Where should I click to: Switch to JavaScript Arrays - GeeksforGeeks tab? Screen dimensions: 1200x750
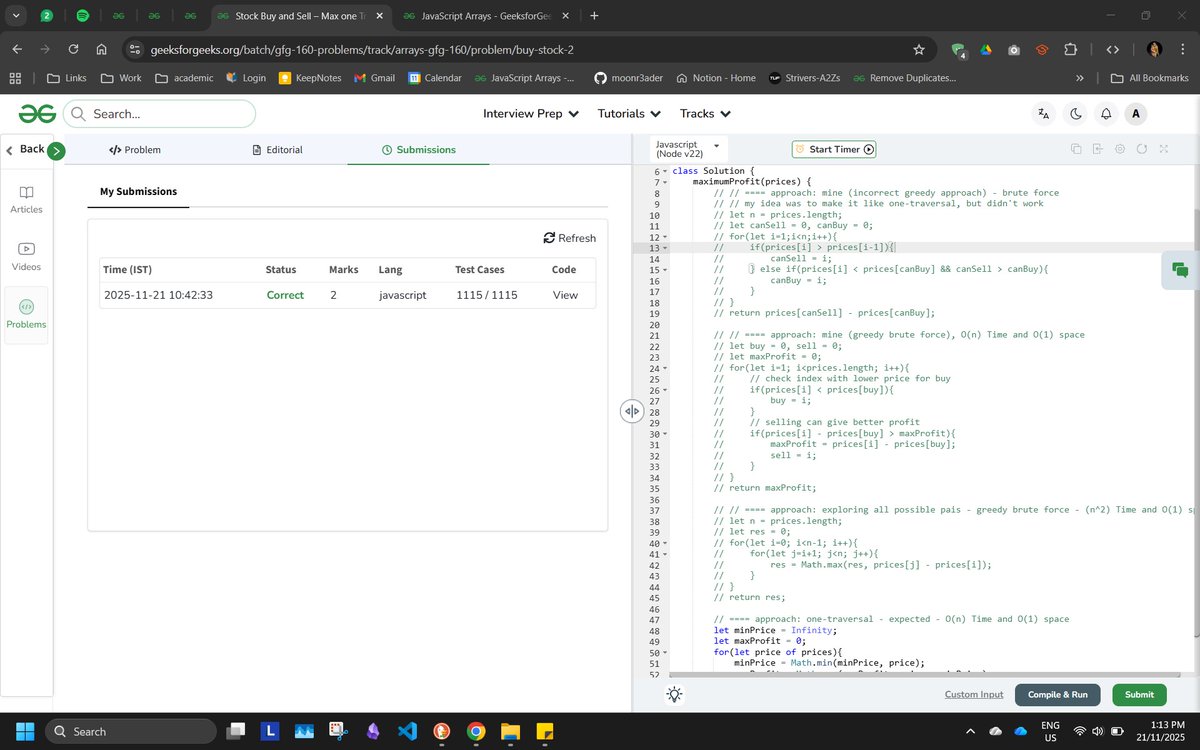485,16
